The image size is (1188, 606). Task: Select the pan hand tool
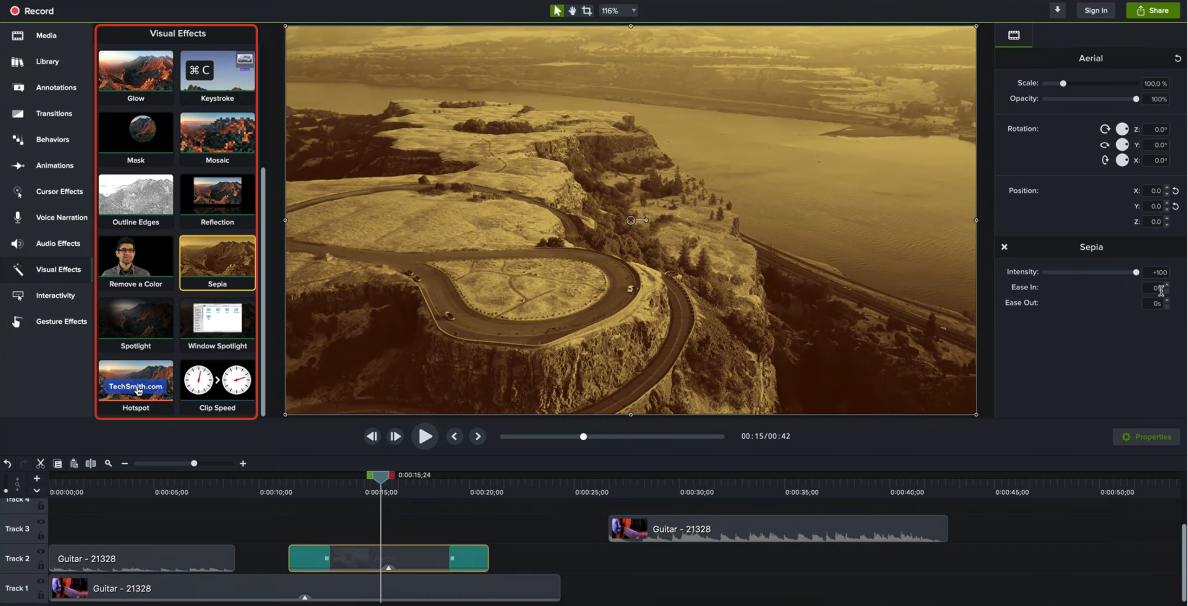(x=573, y=11)
